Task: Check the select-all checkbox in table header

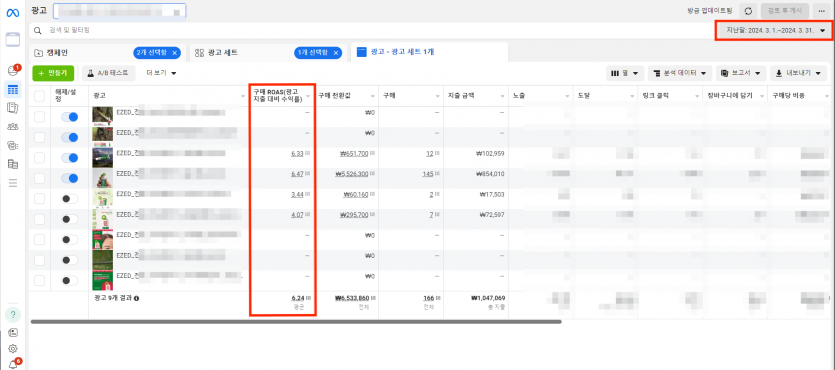Action: point(40,96)
